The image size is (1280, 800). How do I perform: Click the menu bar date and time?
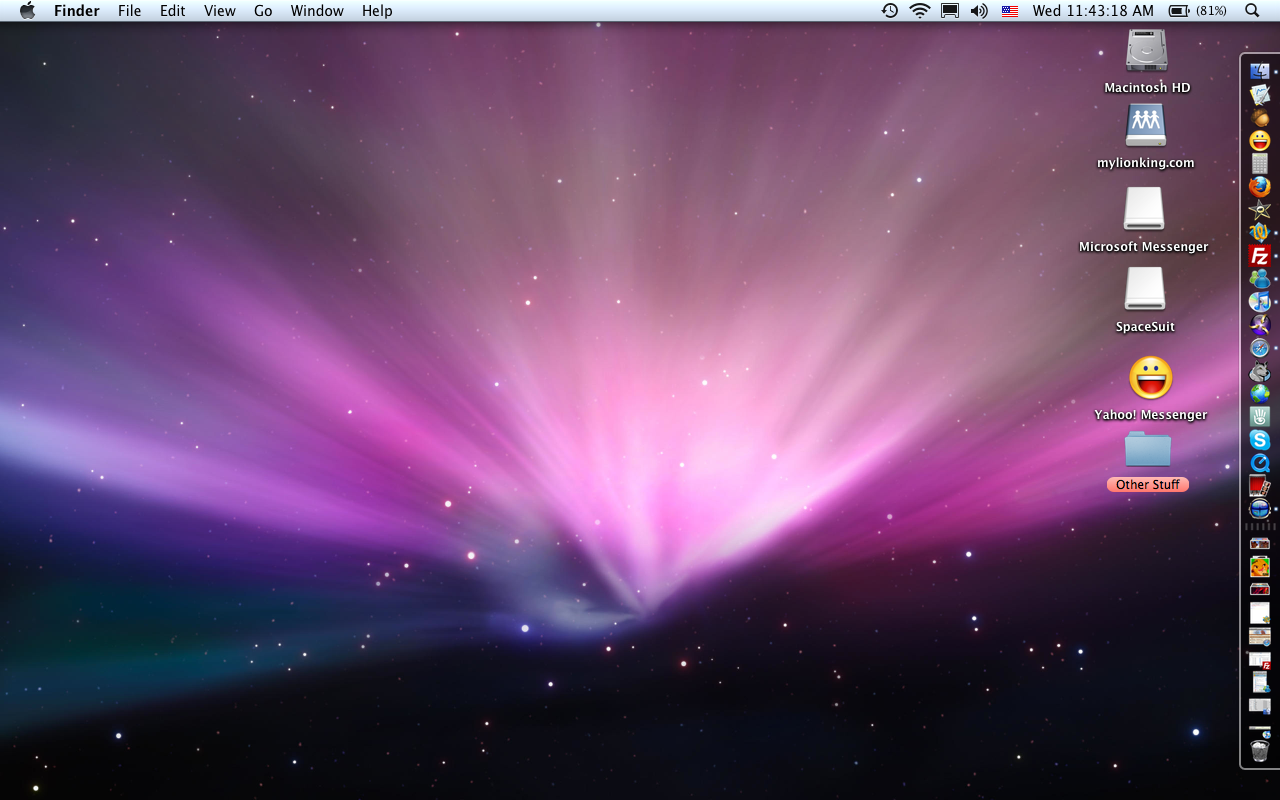[x=1093, y=11]
